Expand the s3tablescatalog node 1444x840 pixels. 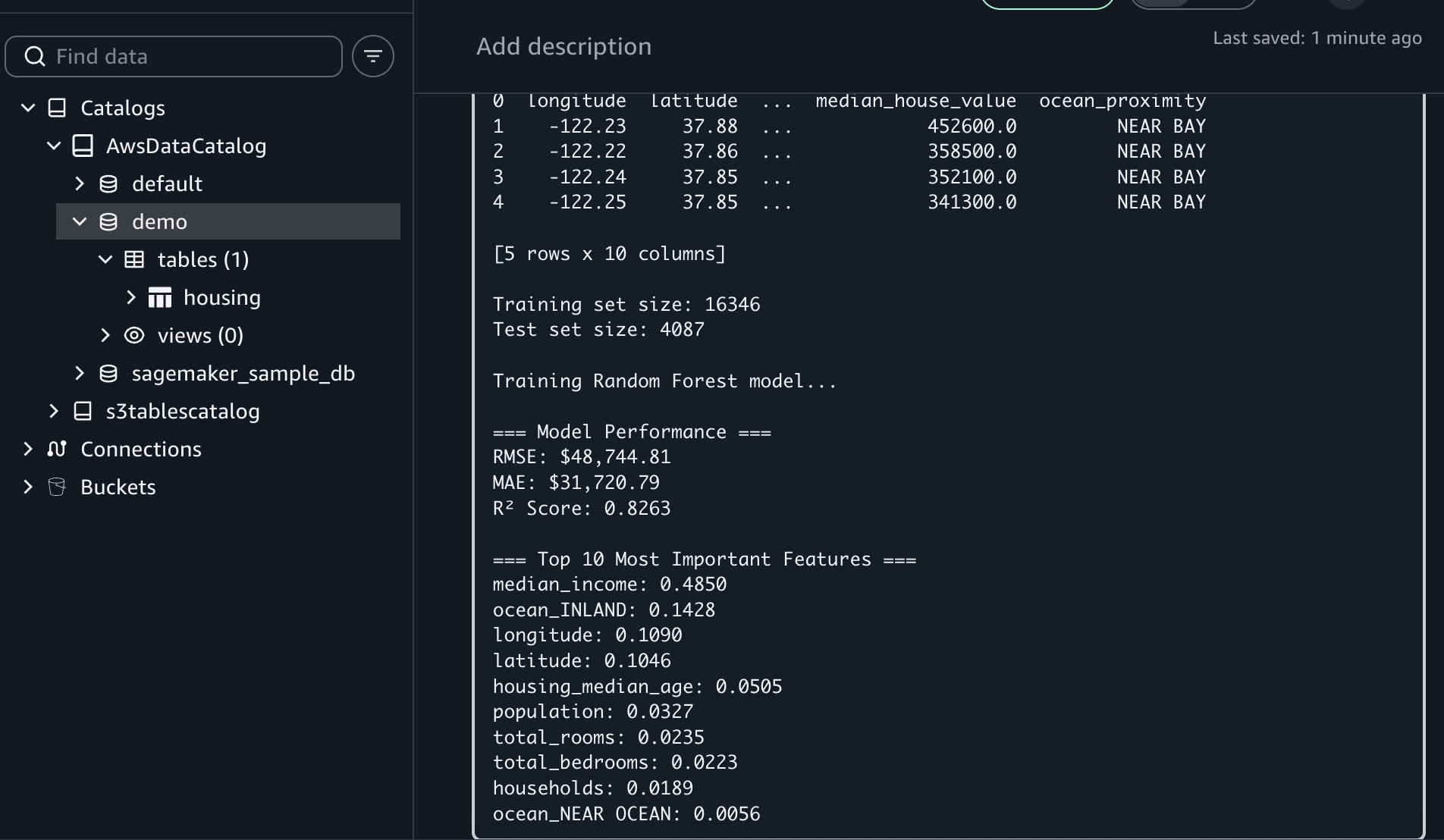tap(54, 411)
